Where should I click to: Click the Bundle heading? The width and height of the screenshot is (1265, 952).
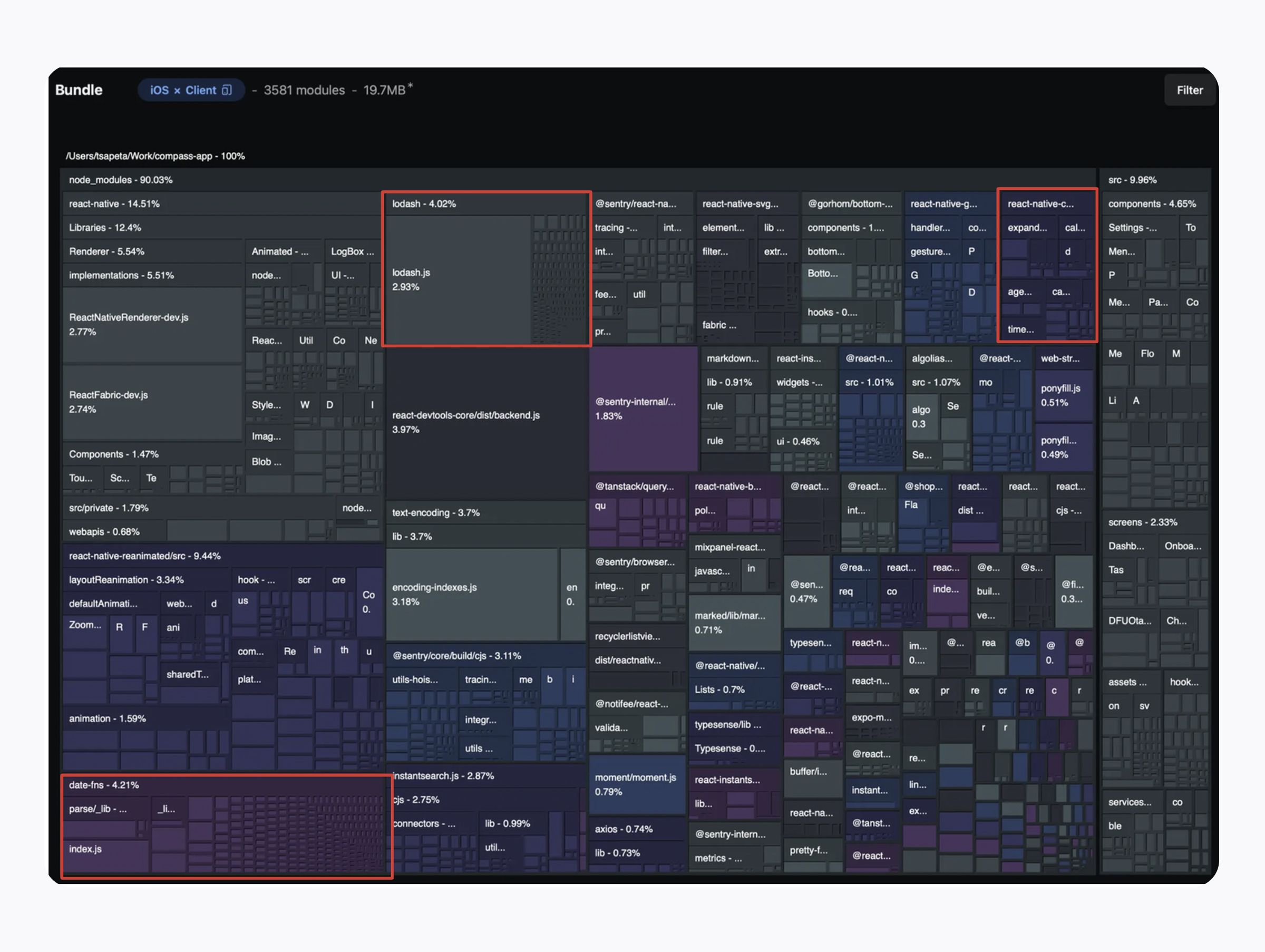coord(79,90)
